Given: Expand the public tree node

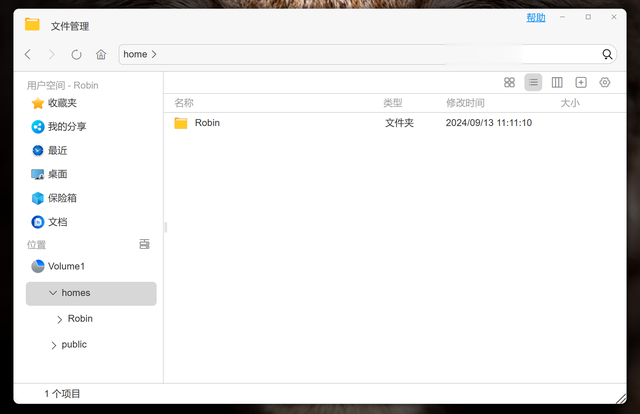Looking at the screenshot, I should click(53, 345).
